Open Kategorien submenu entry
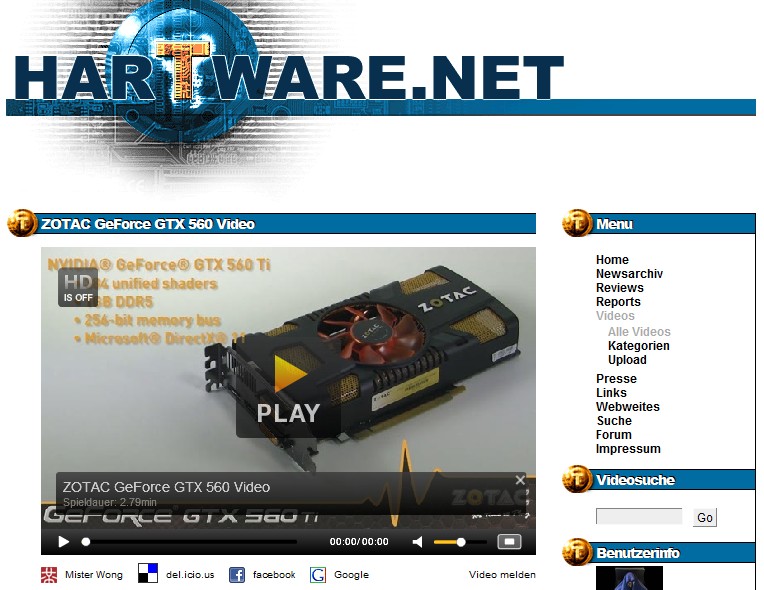The height and width of the screenshot is (590, 764). click(x=638, y=346)
